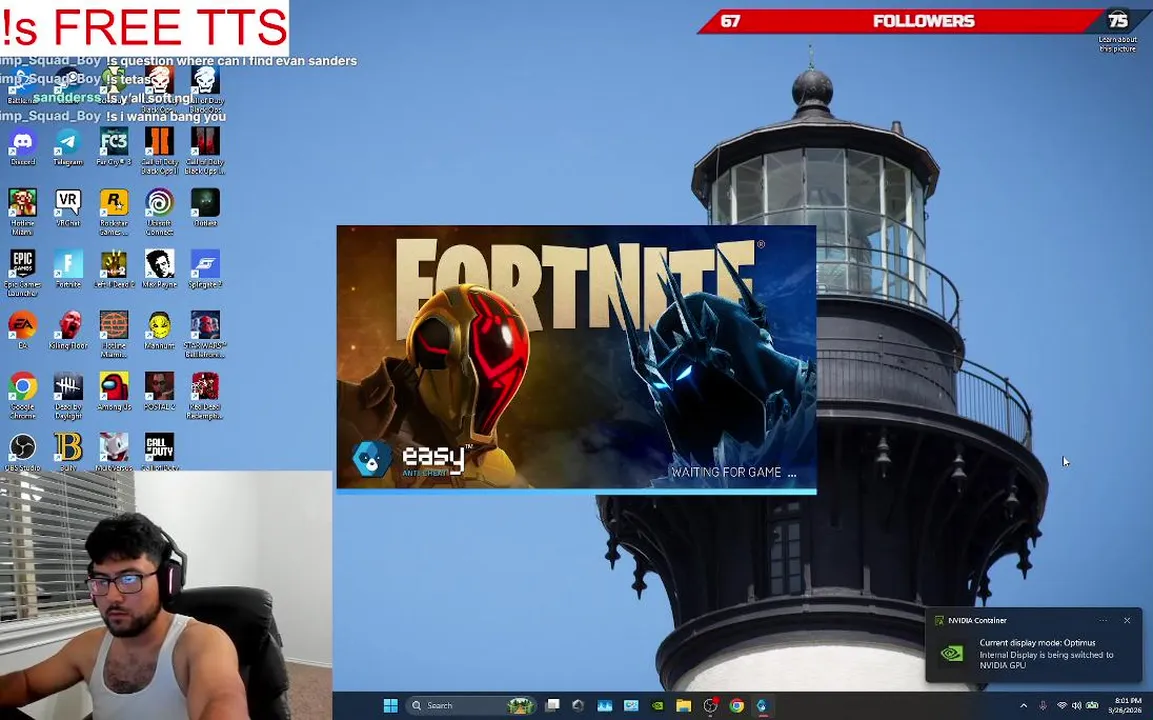1153x720 pixels.
Task: Open NVIDIA Container notification options menu
Action: tap(1102, 620)
